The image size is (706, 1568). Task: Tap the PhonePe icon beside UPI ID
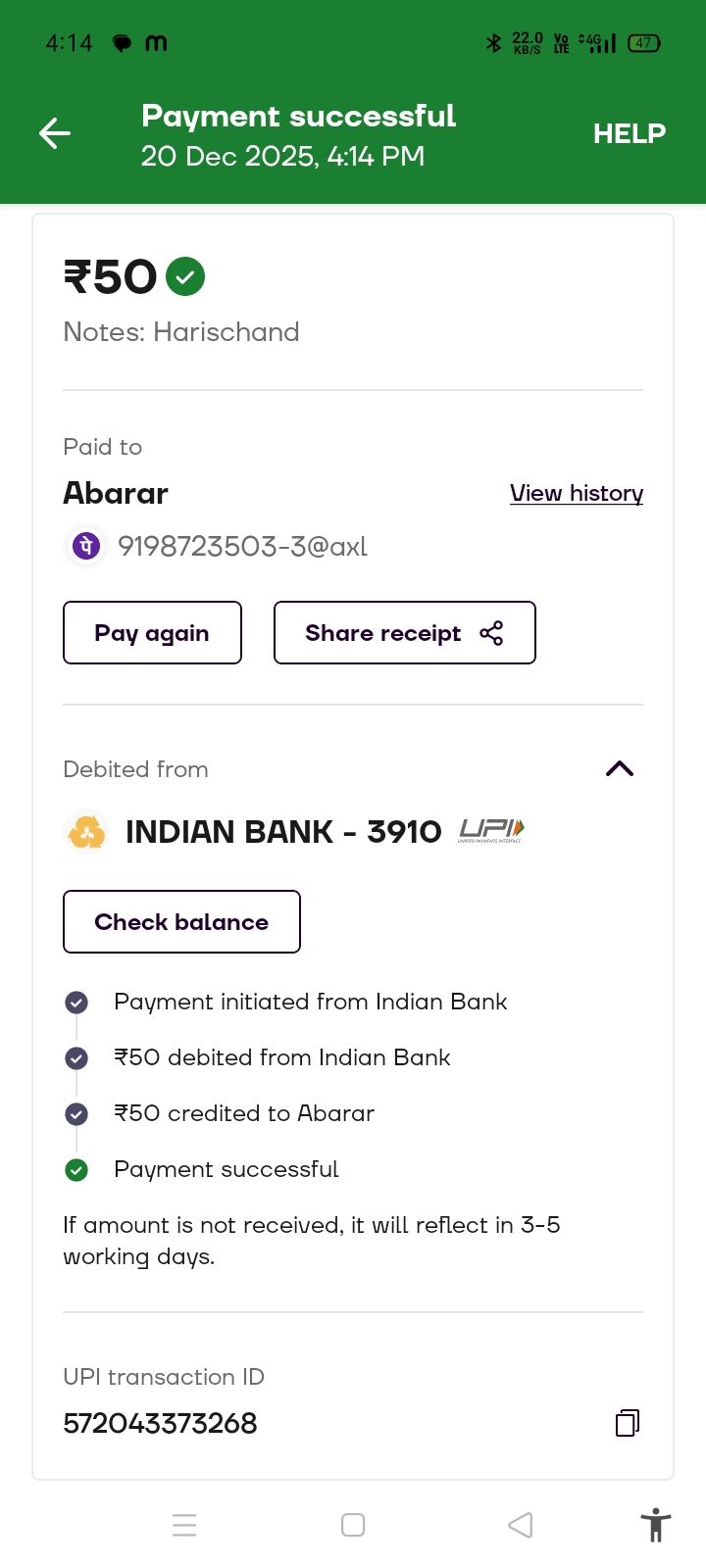pyautogui.click(x=86, y=546)
